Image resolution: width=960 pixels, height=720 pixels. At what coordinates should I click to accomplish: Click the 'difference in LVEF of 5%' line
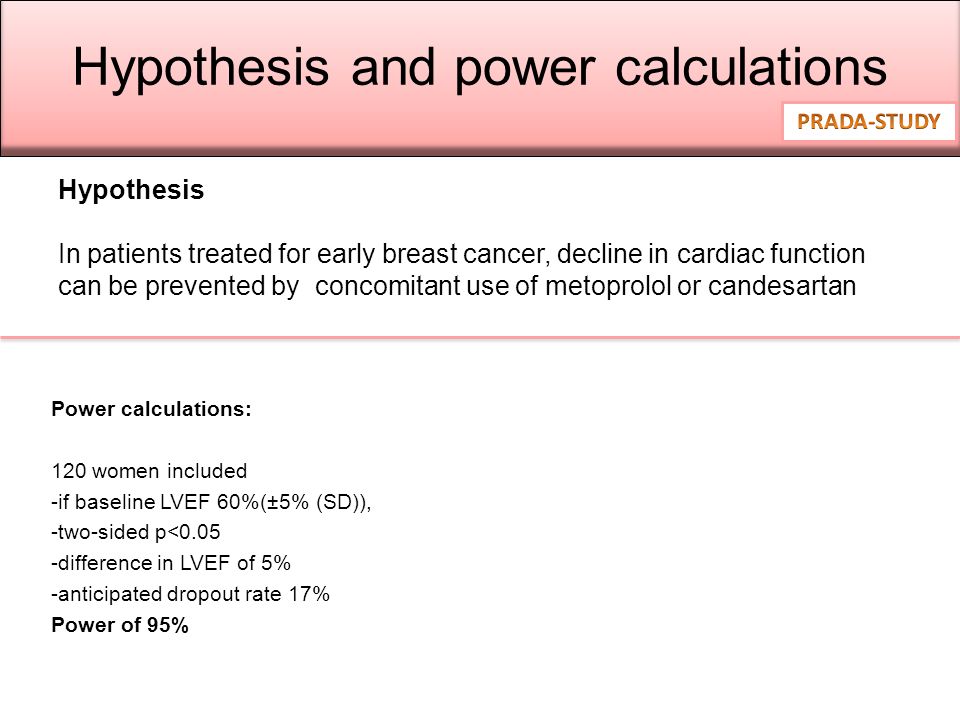(171, 563)
